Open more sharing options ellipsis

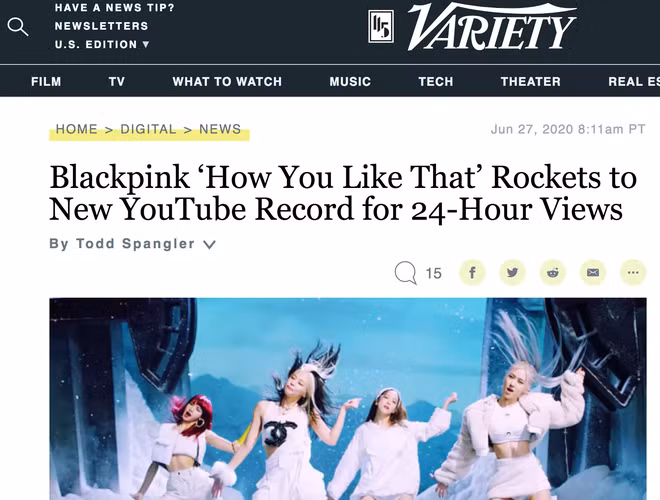coord(633,273)
